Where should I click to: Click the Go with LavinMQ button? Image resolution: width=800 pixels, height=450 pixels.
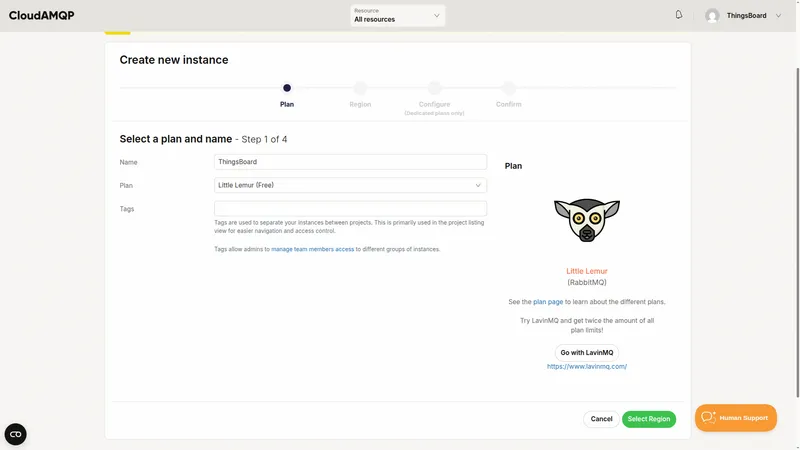(587, 353)
